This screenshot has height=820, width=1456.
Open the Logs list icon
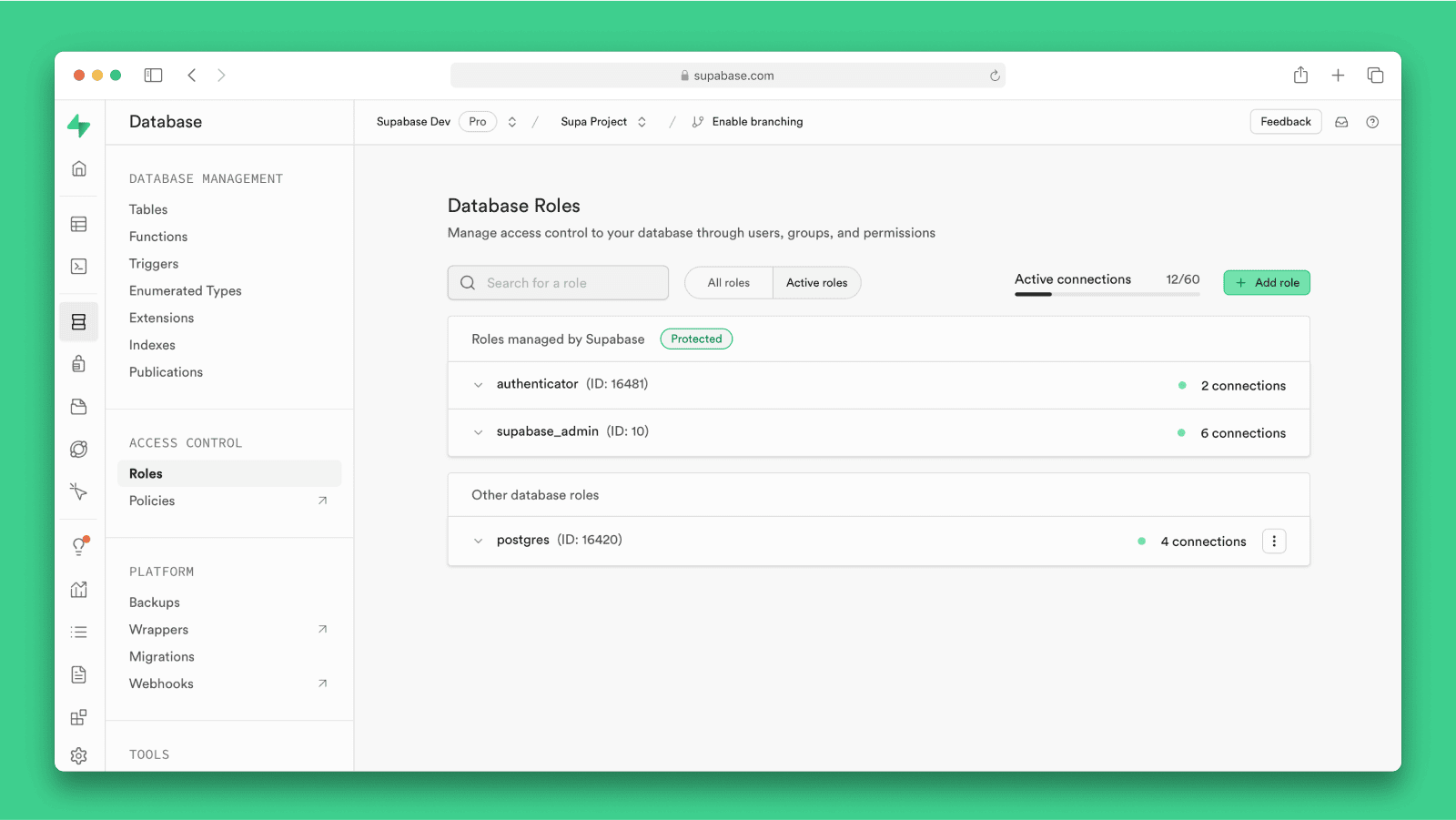coord(79,632)
